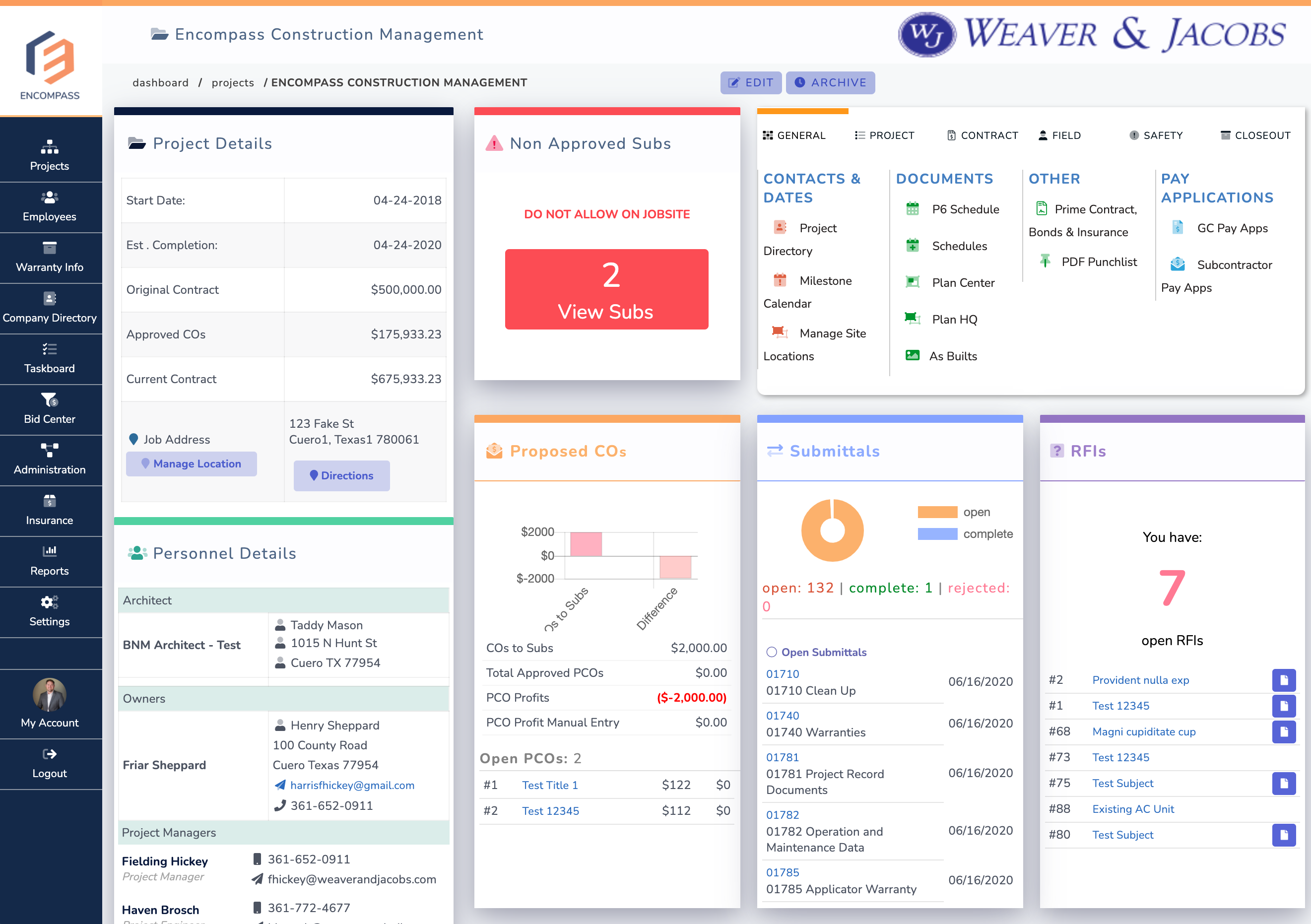This screenshot has height=924, width=1311.
Task: Open the document icon for RFI #80
Action: coord(1284,834)
